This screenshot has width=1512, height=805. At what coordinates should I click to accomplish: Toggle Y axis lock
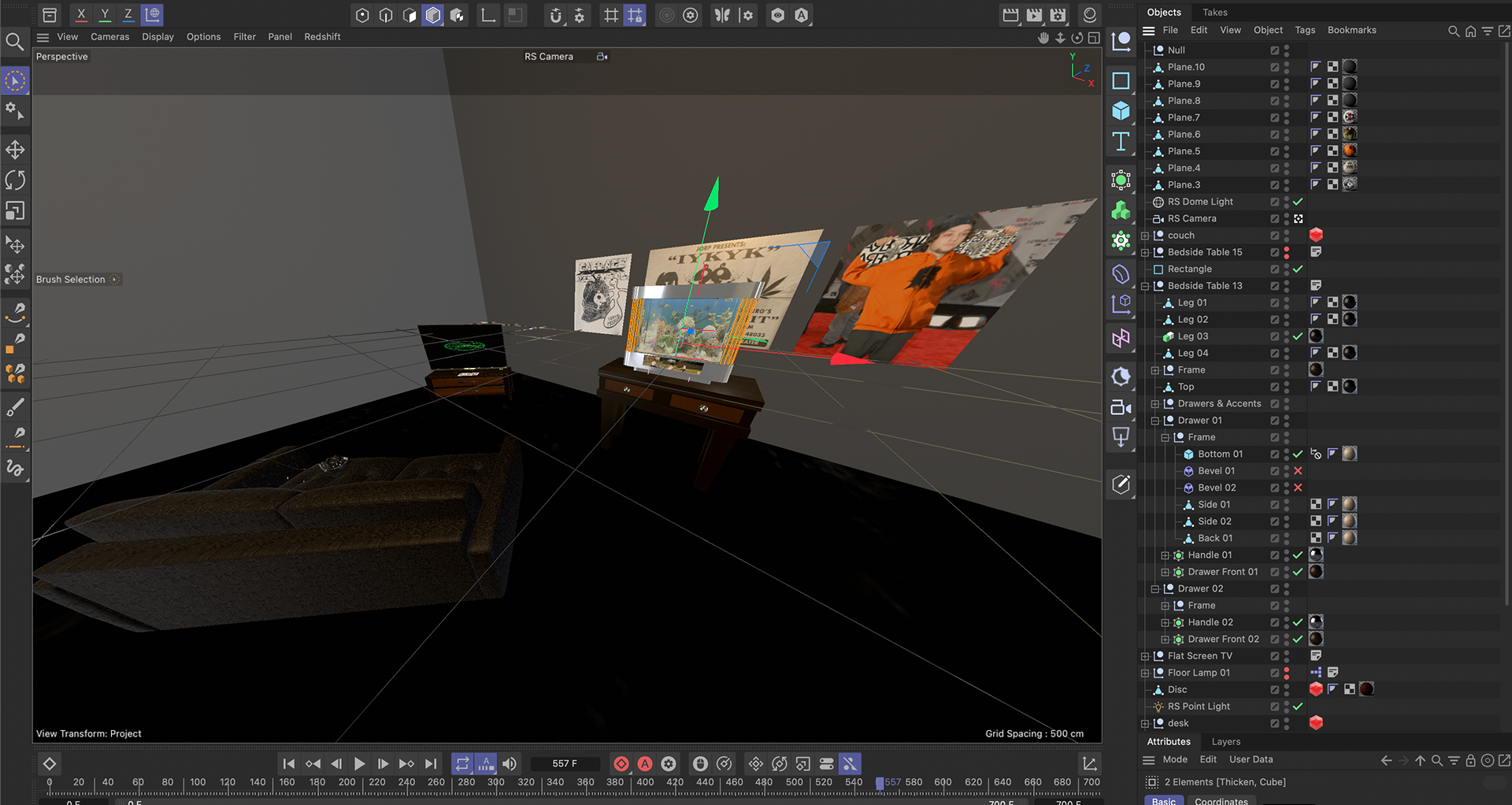point(105,14)
